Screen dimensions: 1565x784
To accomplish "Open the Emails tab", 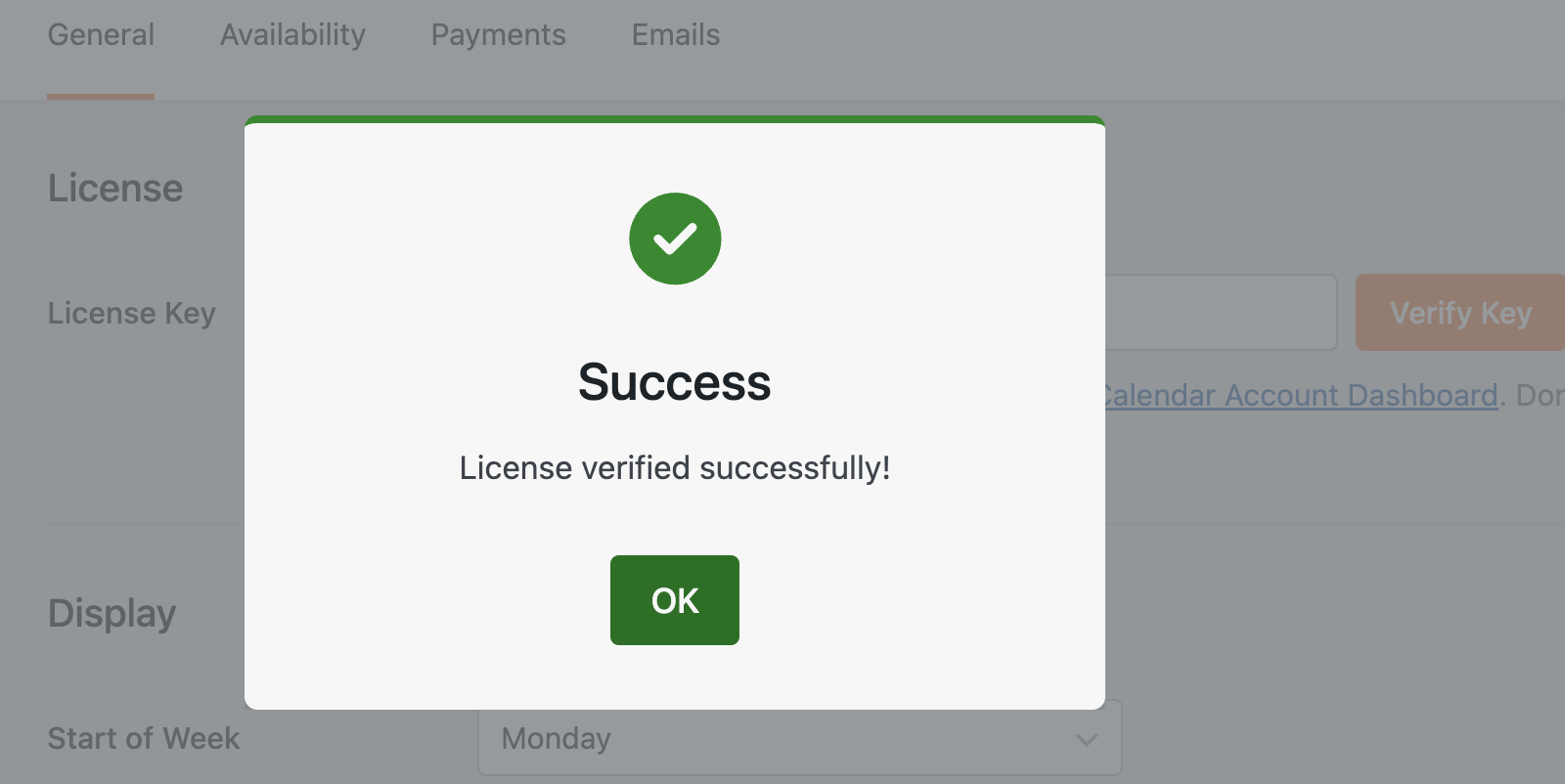I will click(x=675, y=35).
